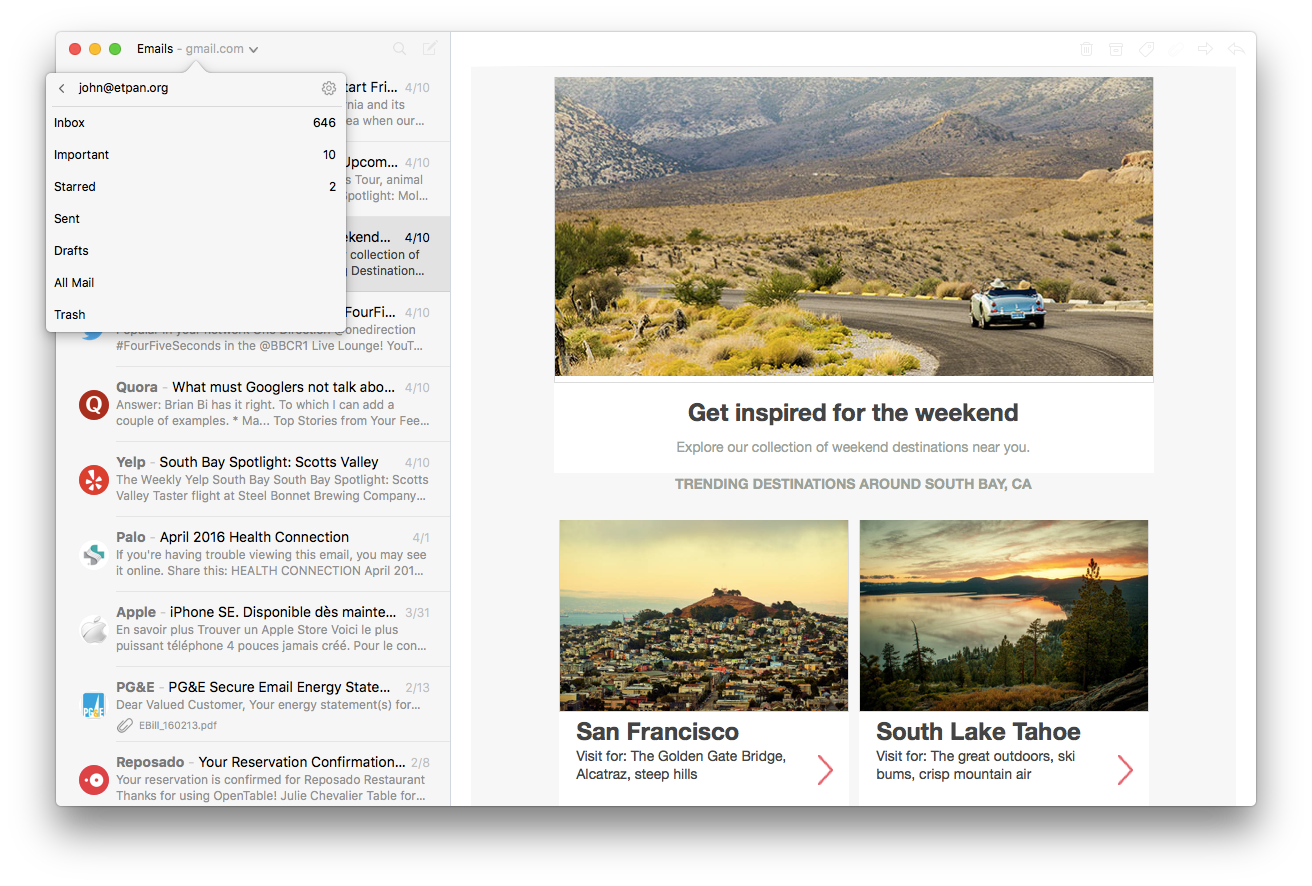Screen dimensions: 1312x886
Task: Select the Inbox folder
Action: pyautogui.click(x=196, y=123)
